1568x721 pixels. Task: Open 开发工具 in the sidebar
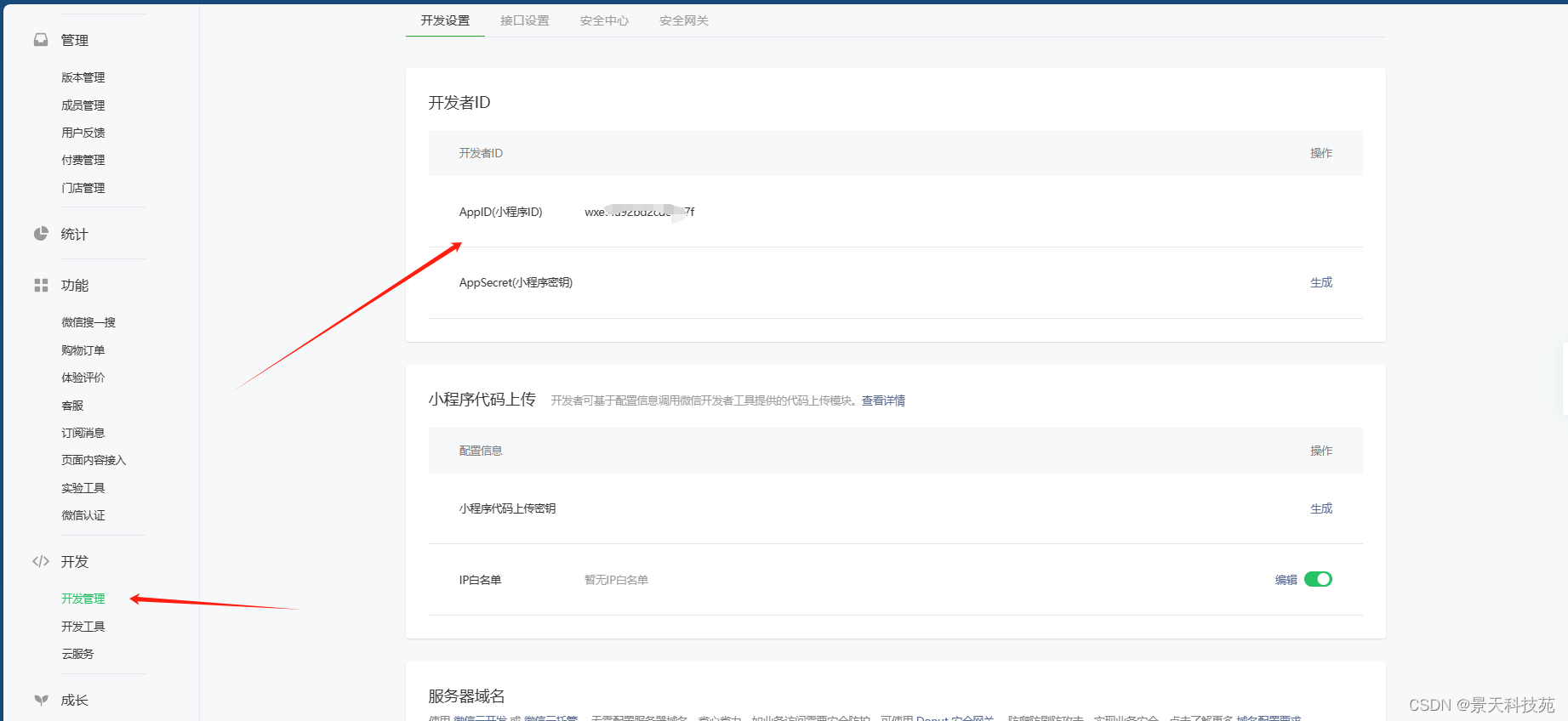tap(83, 627)
